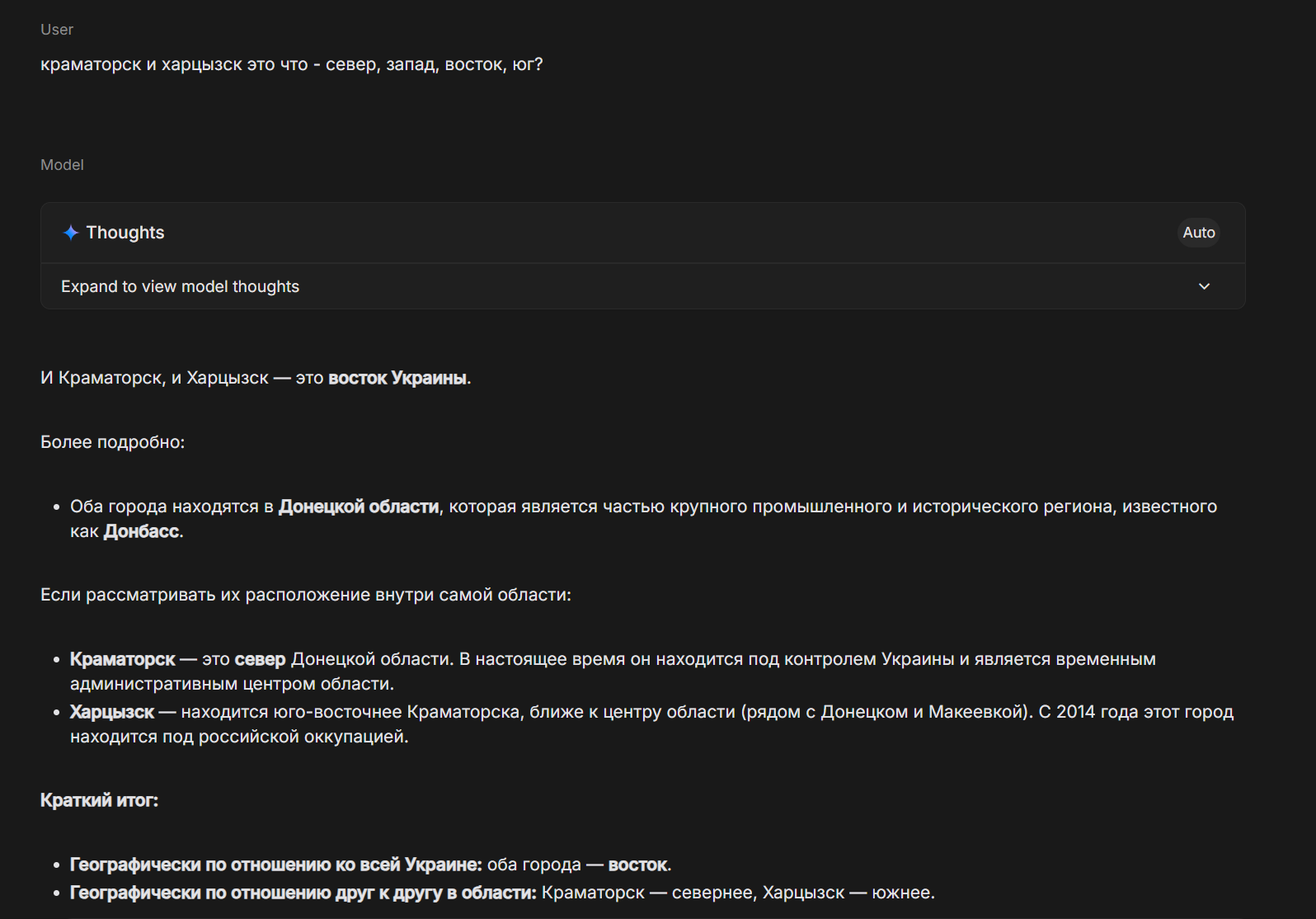Click the bold "Краматорск" bullet heading
This screenshot has height=919, width=1316.
point(122,659)
